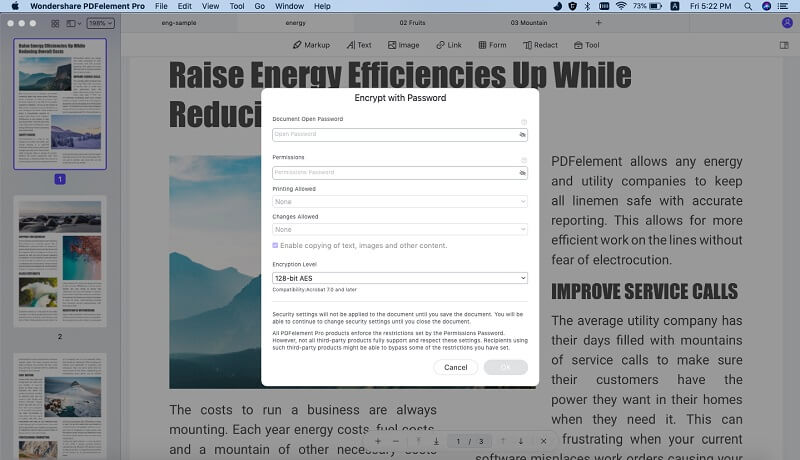Open Bluetooth status menu
Viewport: 800px width, 460px height.
coord(587,6)
